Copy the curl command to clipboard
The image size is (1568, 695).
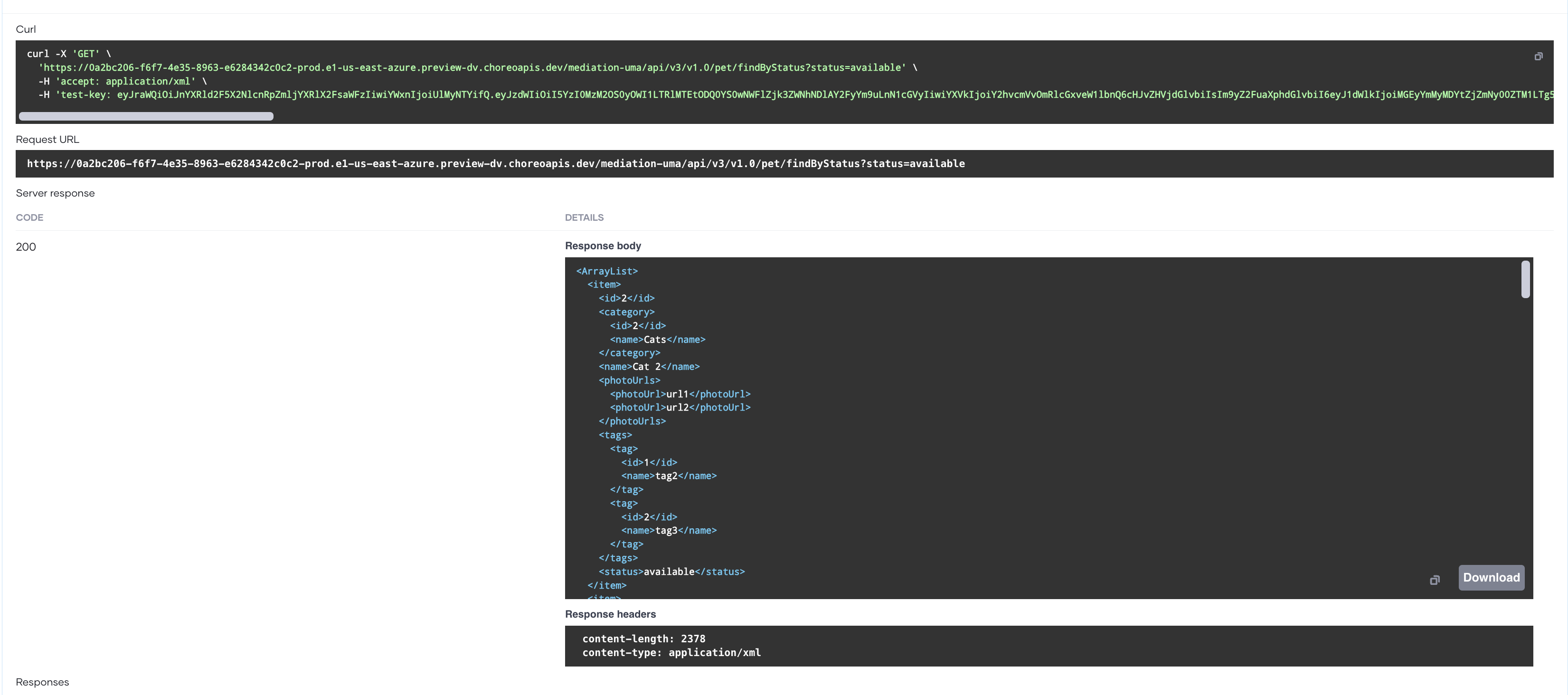pyautogui.click(x=1538, y=56)
